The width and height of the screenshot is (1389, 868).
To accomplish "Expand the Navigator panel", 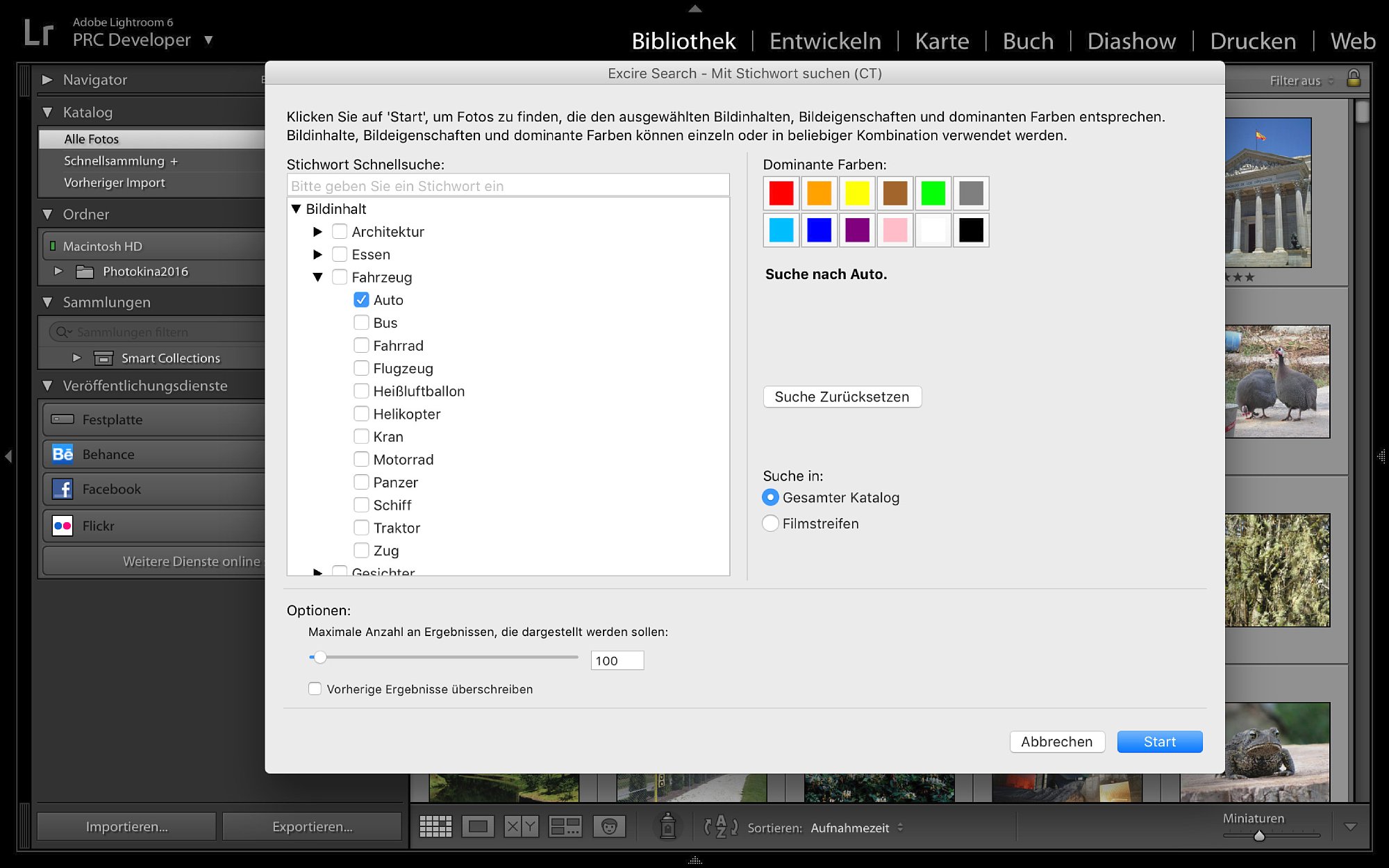I will point(47,80).
